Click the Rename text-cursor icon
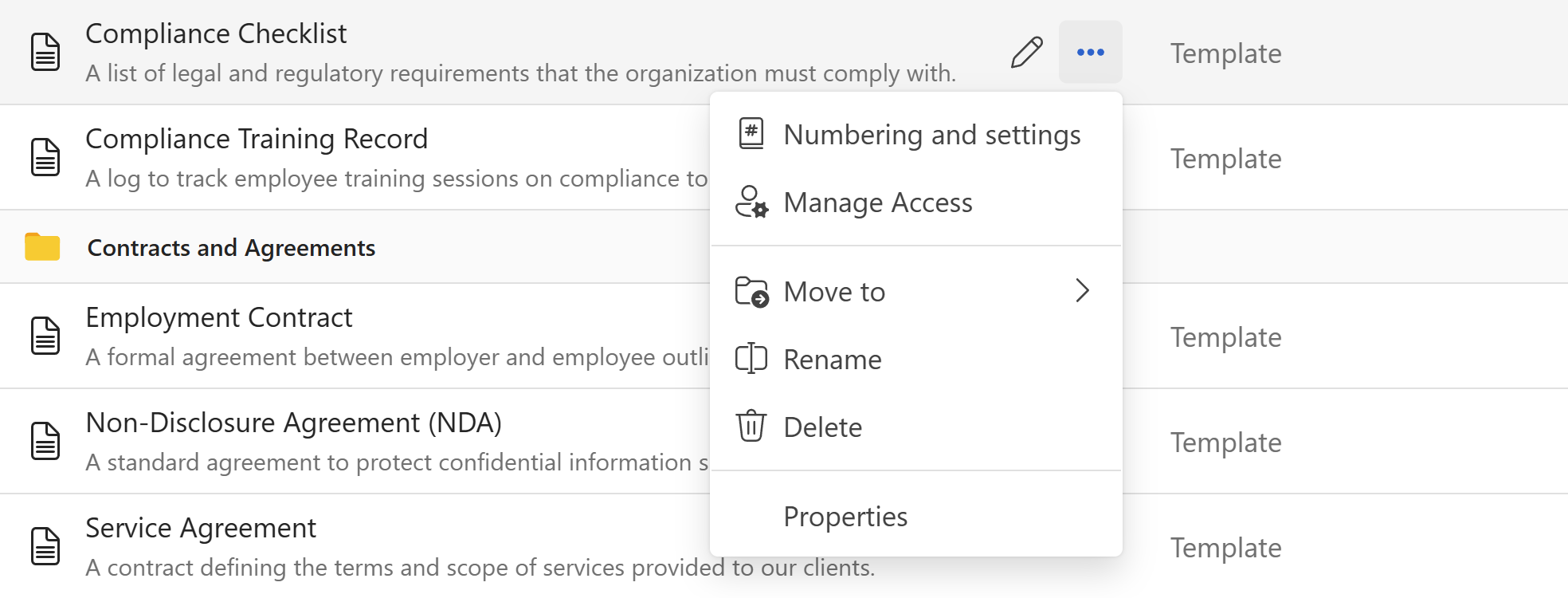This screenshot has width=1568, height=598. (751, 359)
